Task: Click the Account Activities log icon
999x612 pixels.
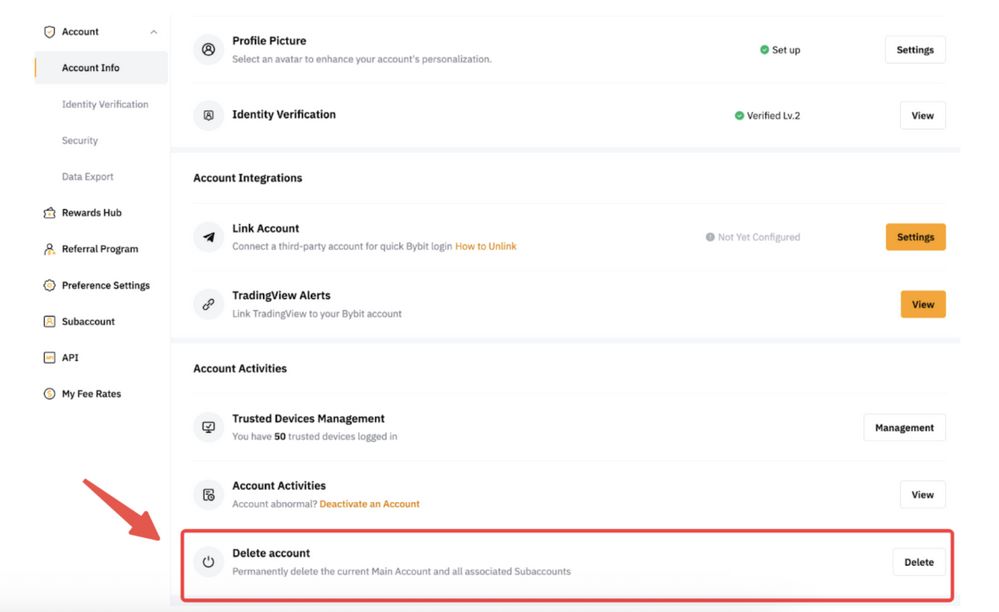Action: coord(208,495)
